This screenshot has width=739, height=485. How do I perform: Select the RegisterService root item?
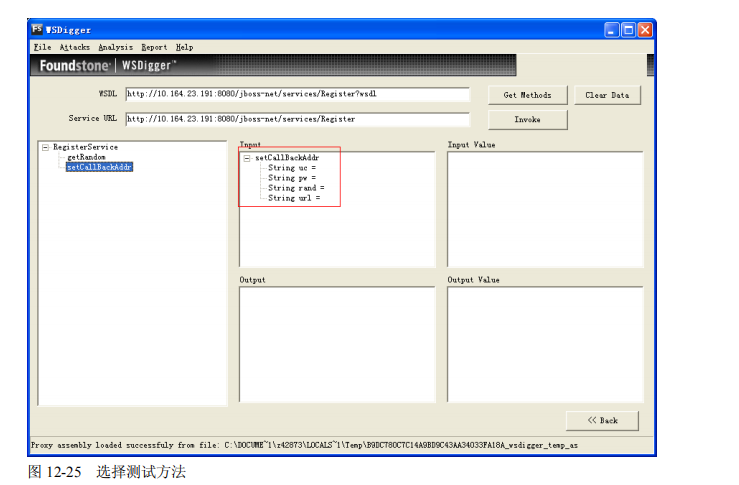point(85,147)
